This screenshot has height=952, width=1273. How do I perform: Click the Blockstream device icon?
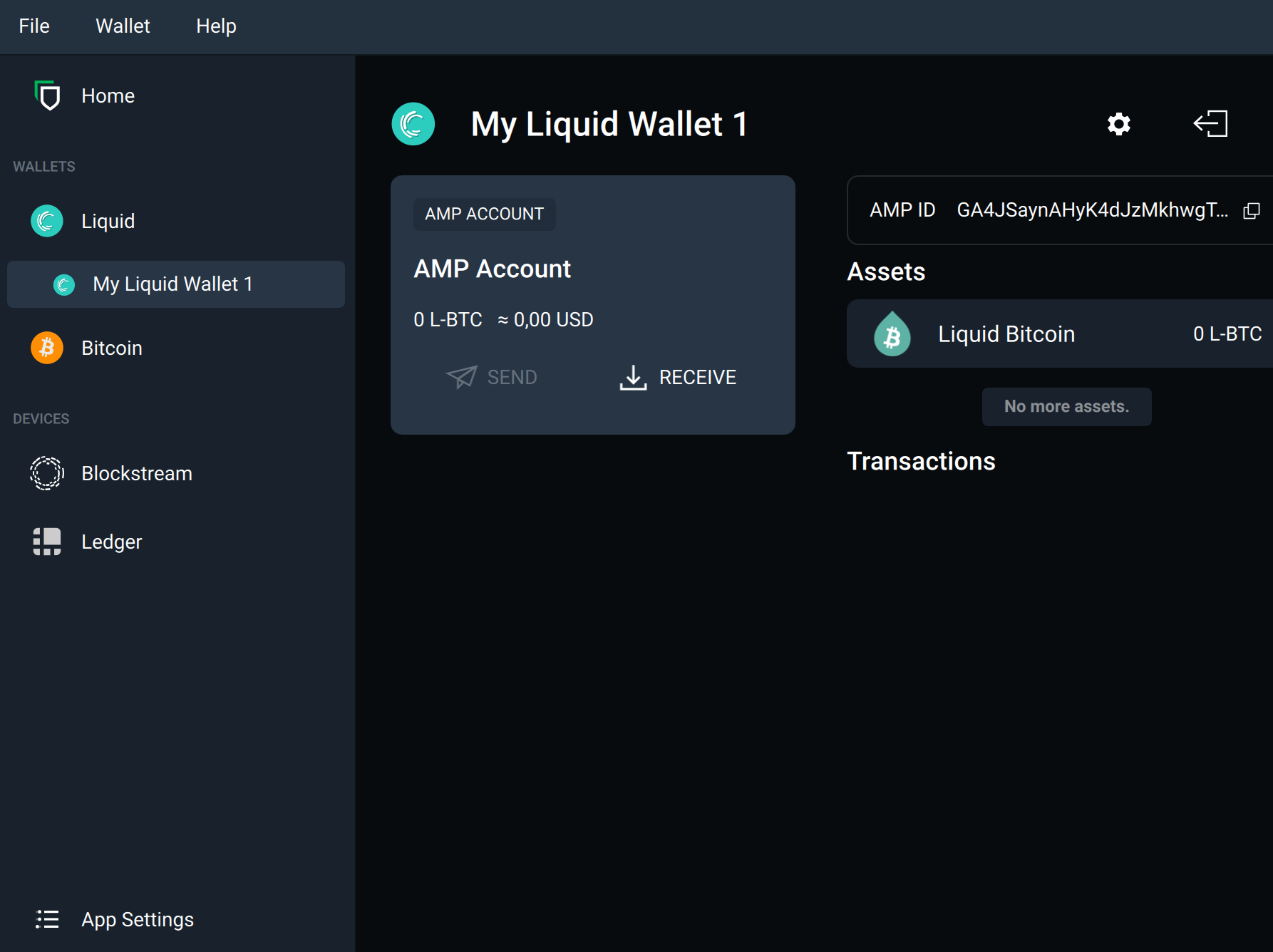click(47, 473)
